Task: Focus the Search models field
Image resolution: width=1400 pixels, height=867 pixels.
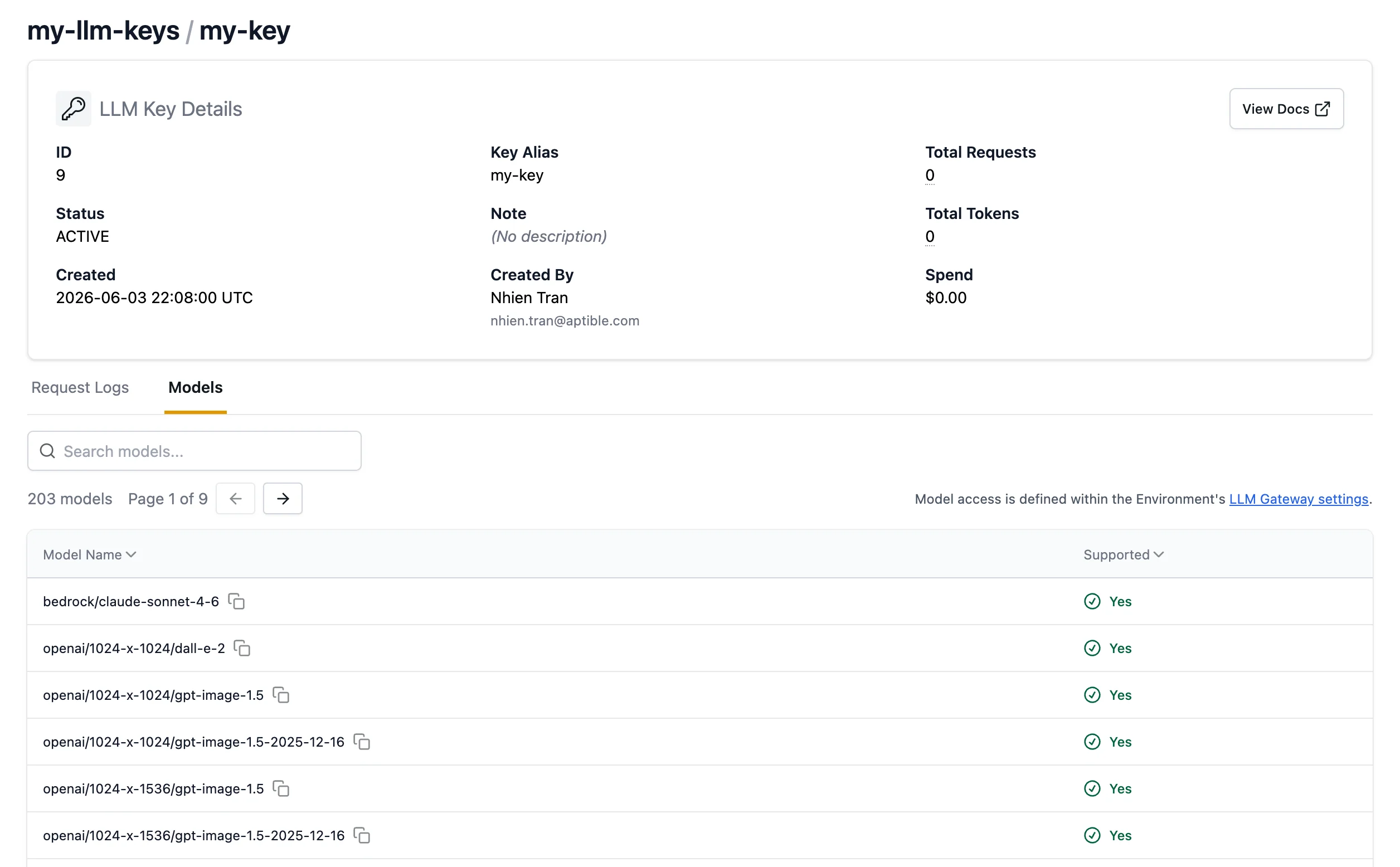Action: 195,451
